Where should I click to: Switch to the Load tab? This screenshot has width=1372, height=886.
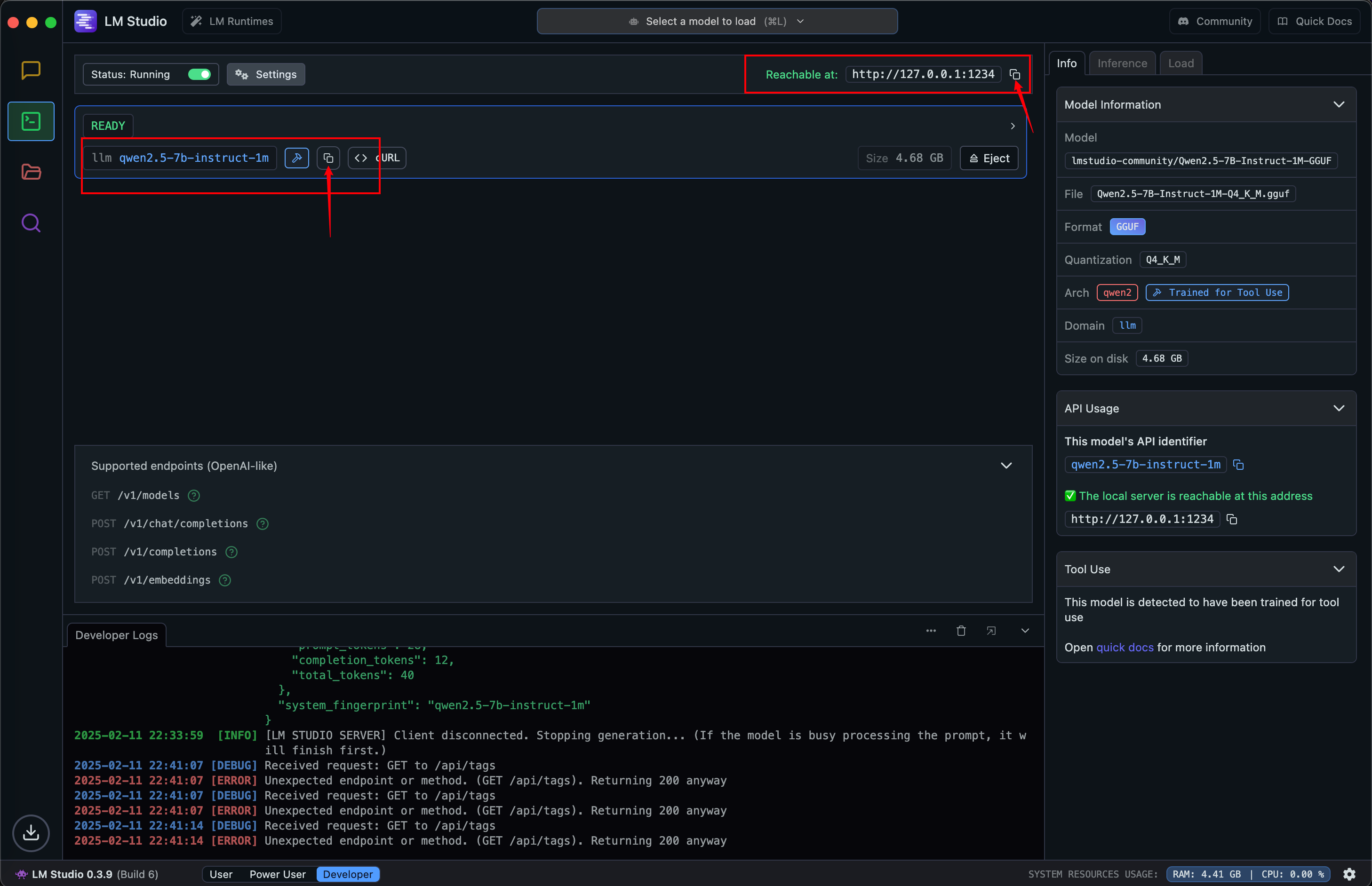pos(1181,63)
